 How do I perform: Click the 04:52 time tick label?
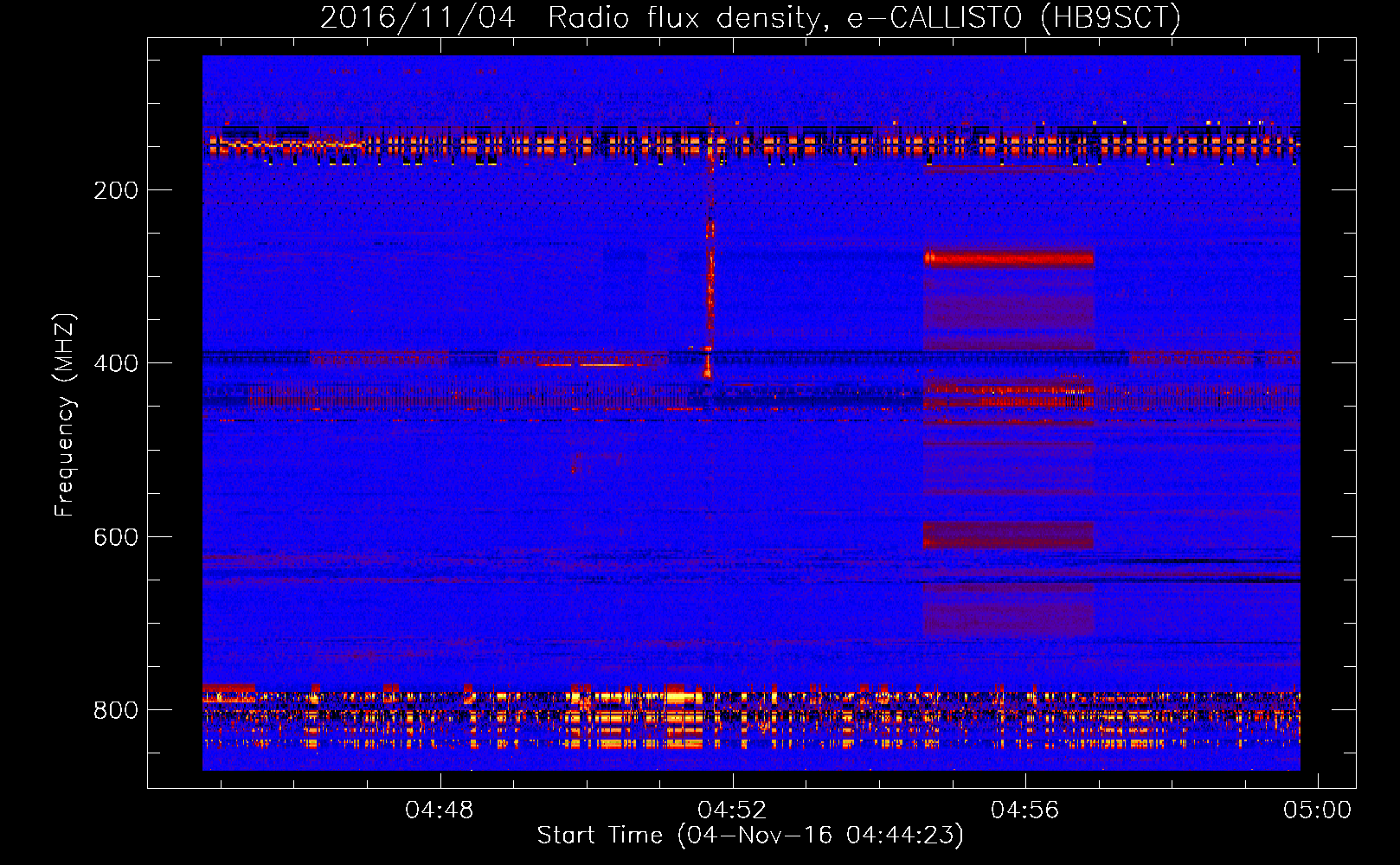[732, 811]
